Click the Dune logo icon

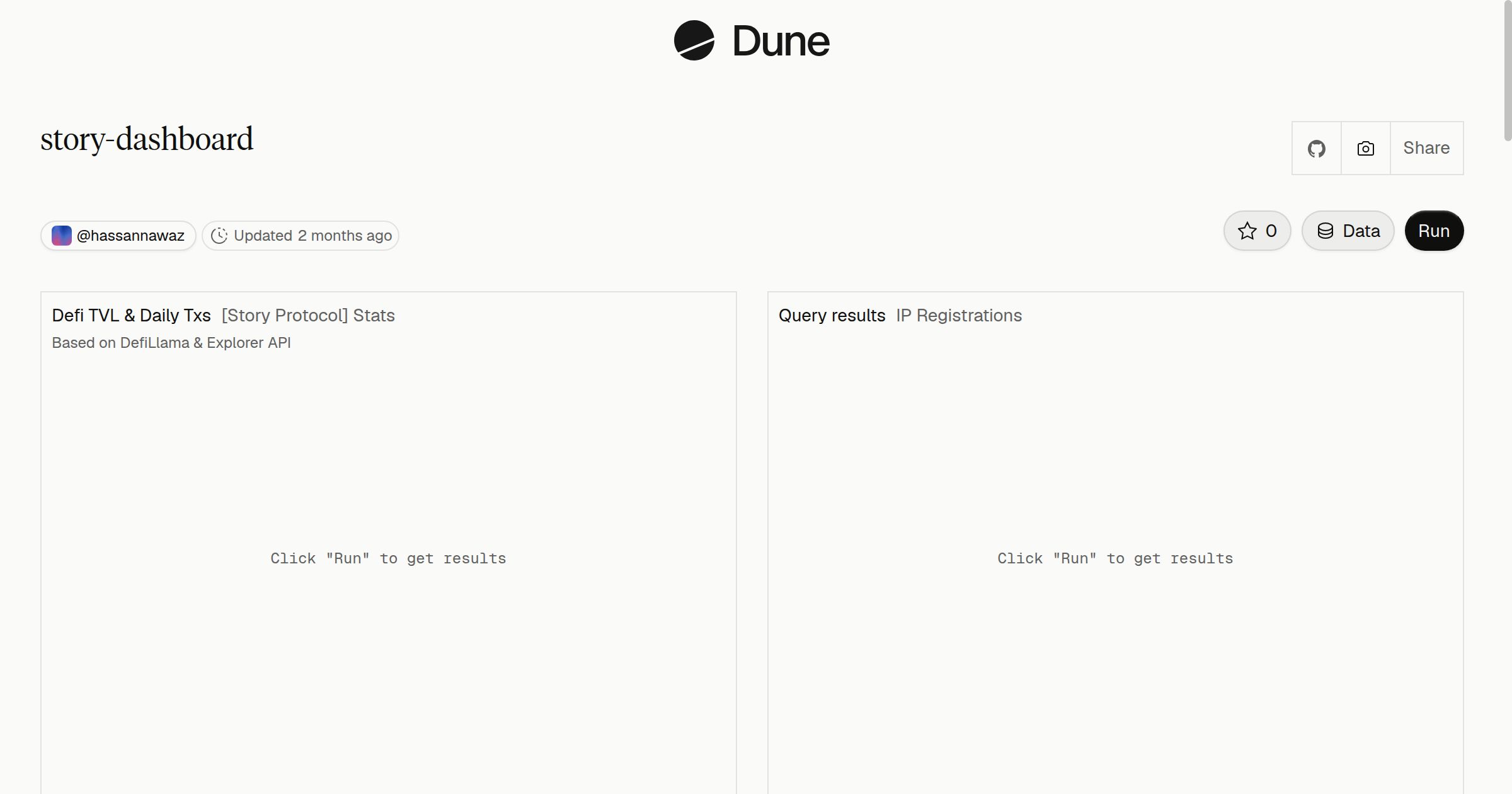[694, 40]
